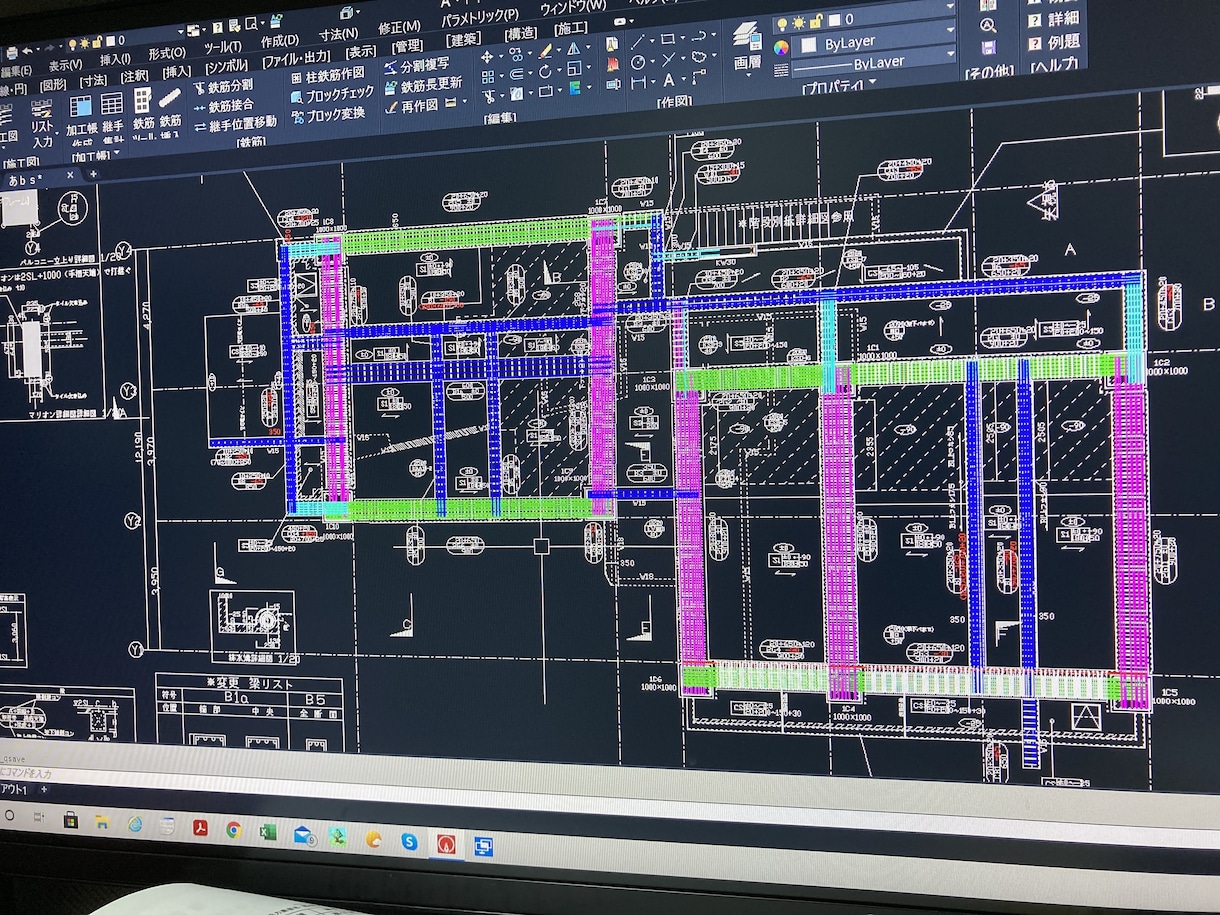Expand the 画層 button dropdown arrow
The width and height of the screenshot is (1220, 915).
pos(748,76)
